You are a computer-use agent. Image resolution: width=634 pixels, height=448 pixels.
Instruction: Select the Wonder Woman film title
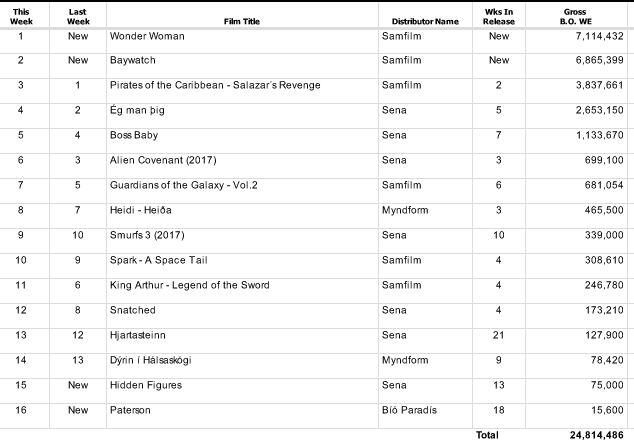point(147,36)
